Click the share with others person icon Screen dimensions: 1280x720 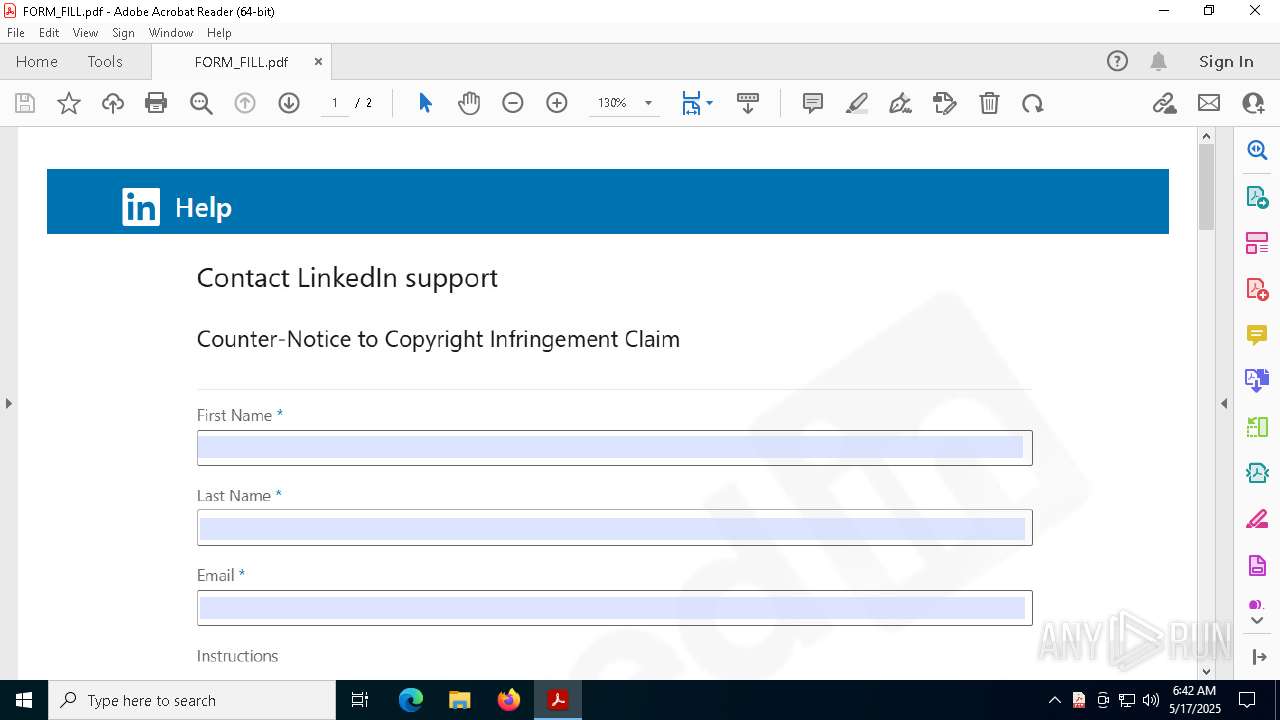coord(1253,103)
